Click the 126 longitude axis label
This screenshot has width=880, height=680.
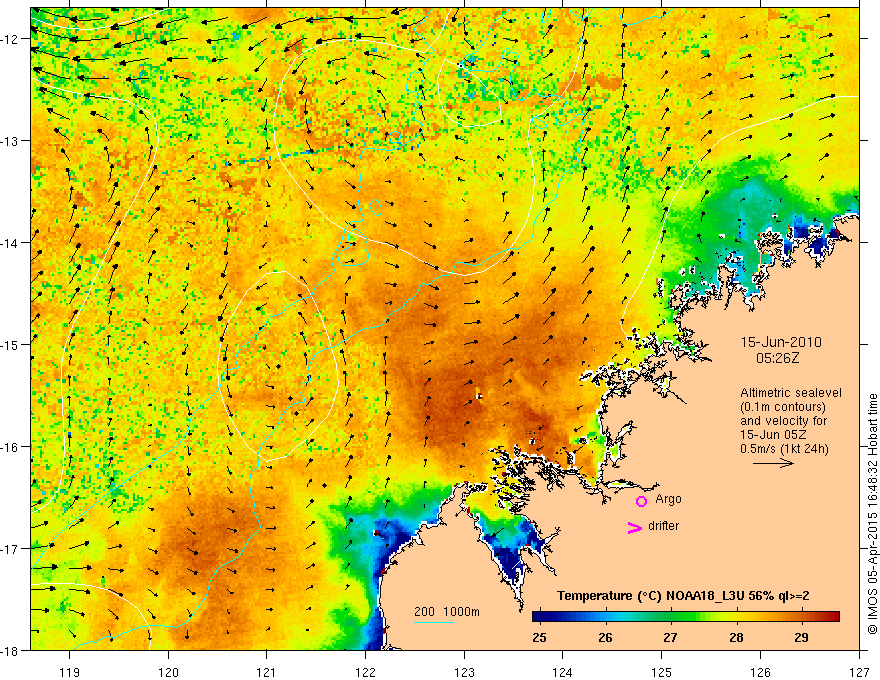[x=760, y=672]
